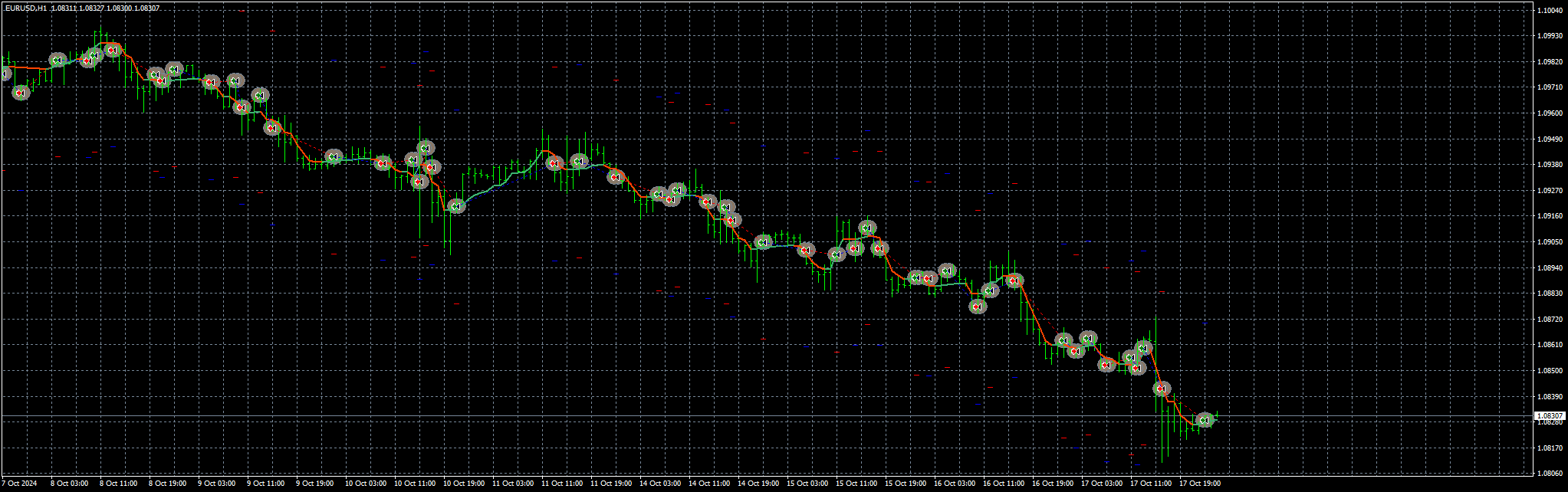
Task: Click the 1.10040 price scale label
Action: [x=1550, y=10]
